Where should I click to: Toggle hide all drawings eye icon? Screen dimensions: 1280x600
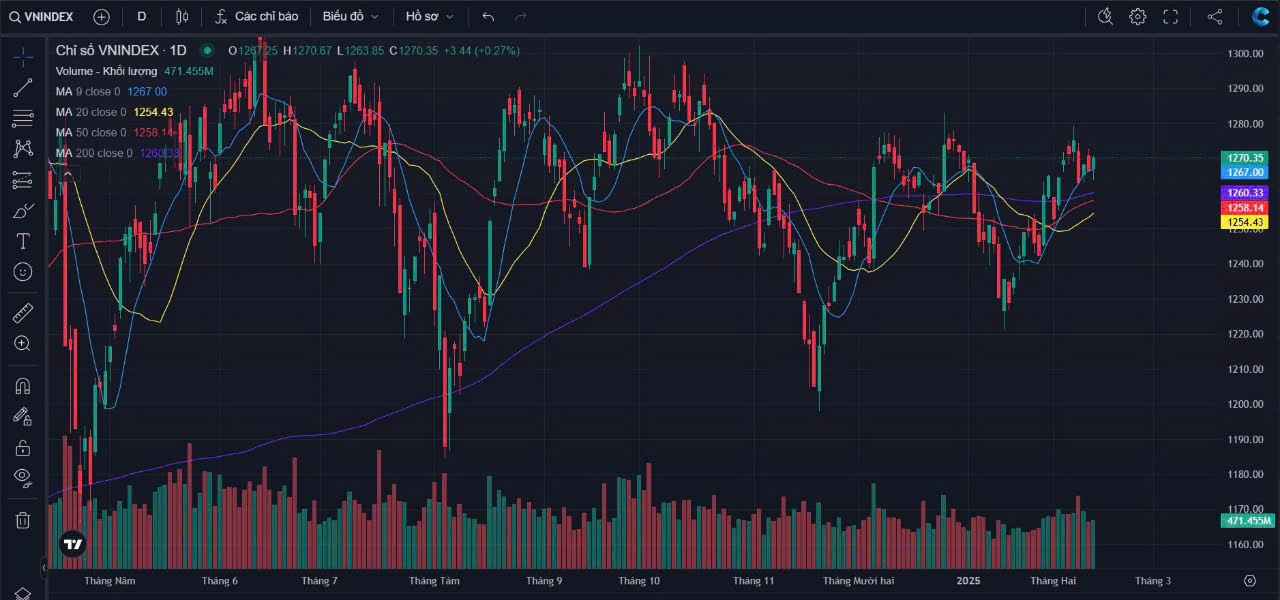tap(22, 477)
